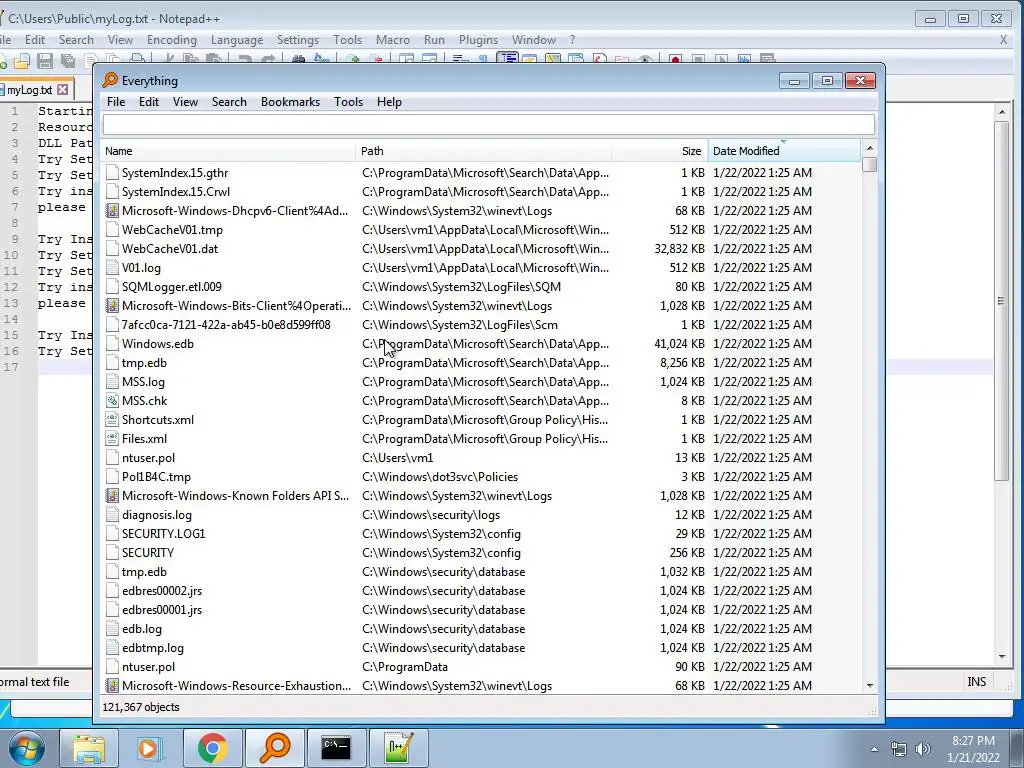Show hidden system tray icons arrow
Screen dimensions: 1024x768
pos(874,749)
